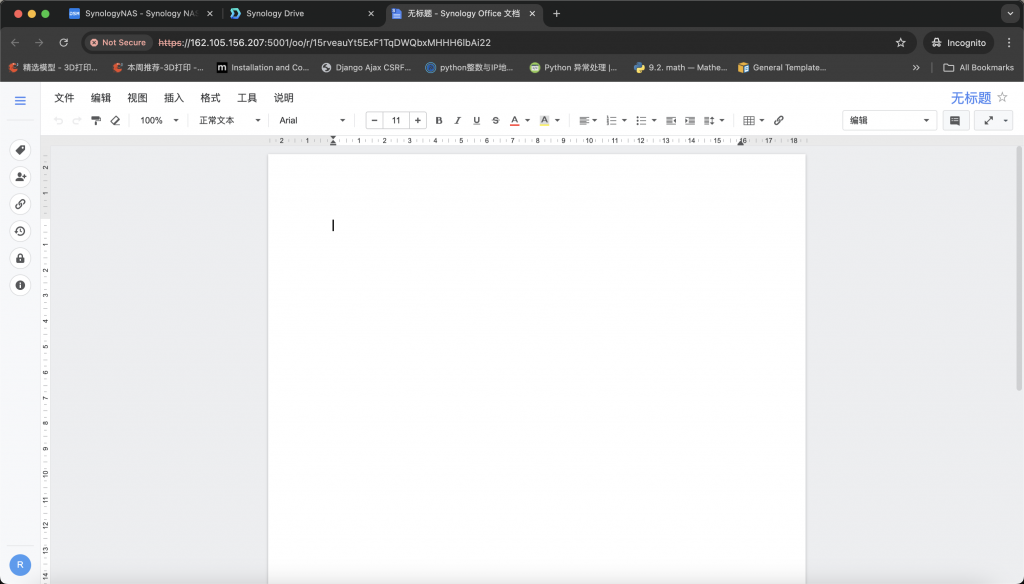
Task: Open the add collaborator person icon
Action: click(x=20, y=177)
